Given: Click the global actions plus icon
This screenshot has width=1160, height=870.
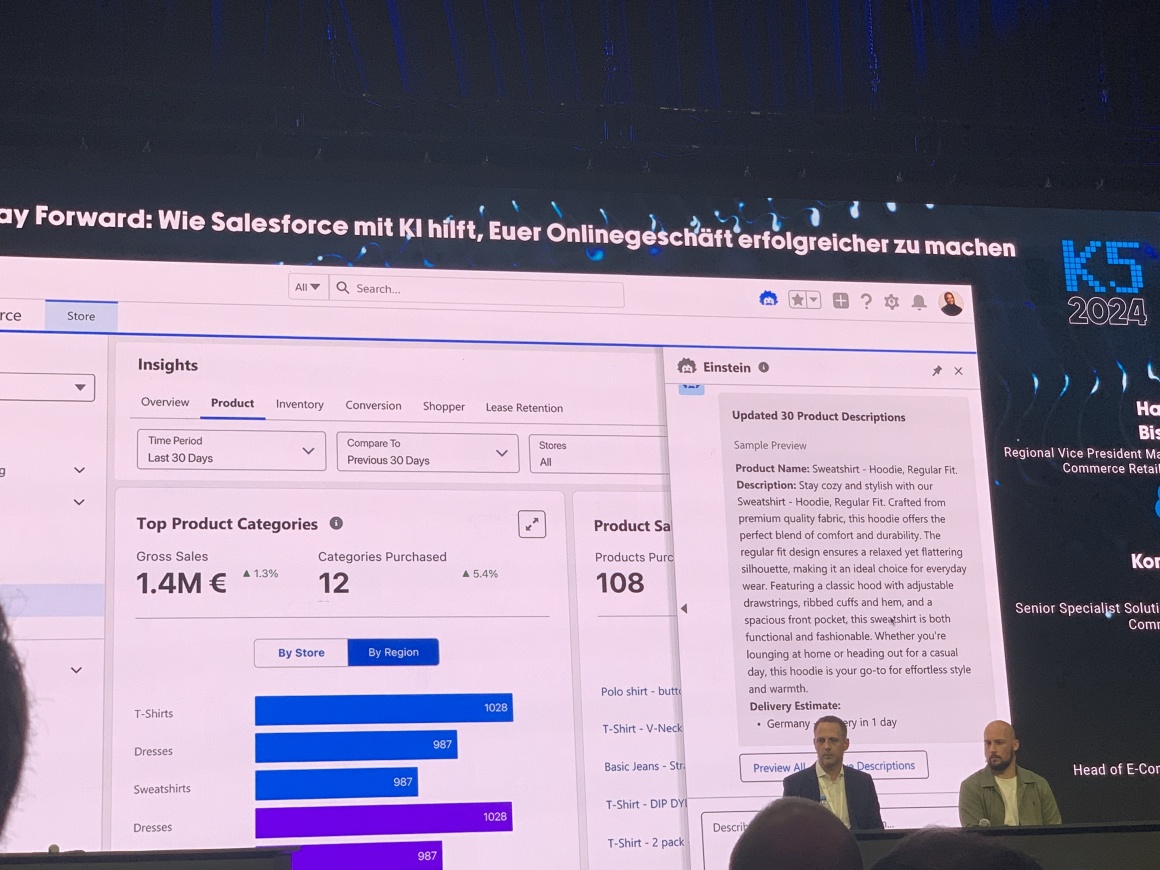Looking at the screenshot, I should tap(840, 300).
